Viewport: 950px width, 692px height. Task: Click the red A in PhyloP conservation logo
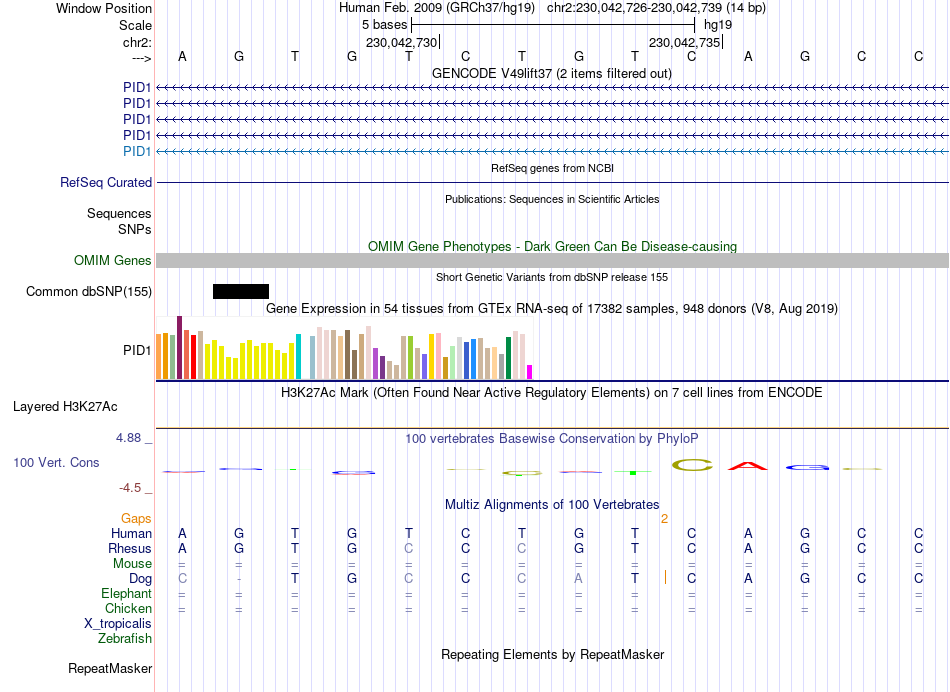click(748, 466)
